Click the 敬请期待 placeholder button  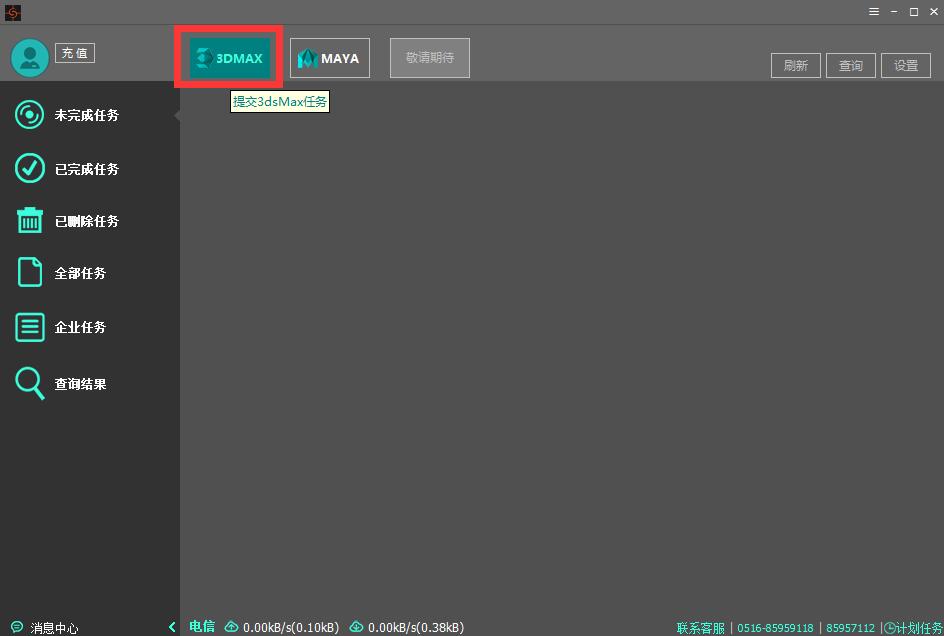[x=430, y=58]
